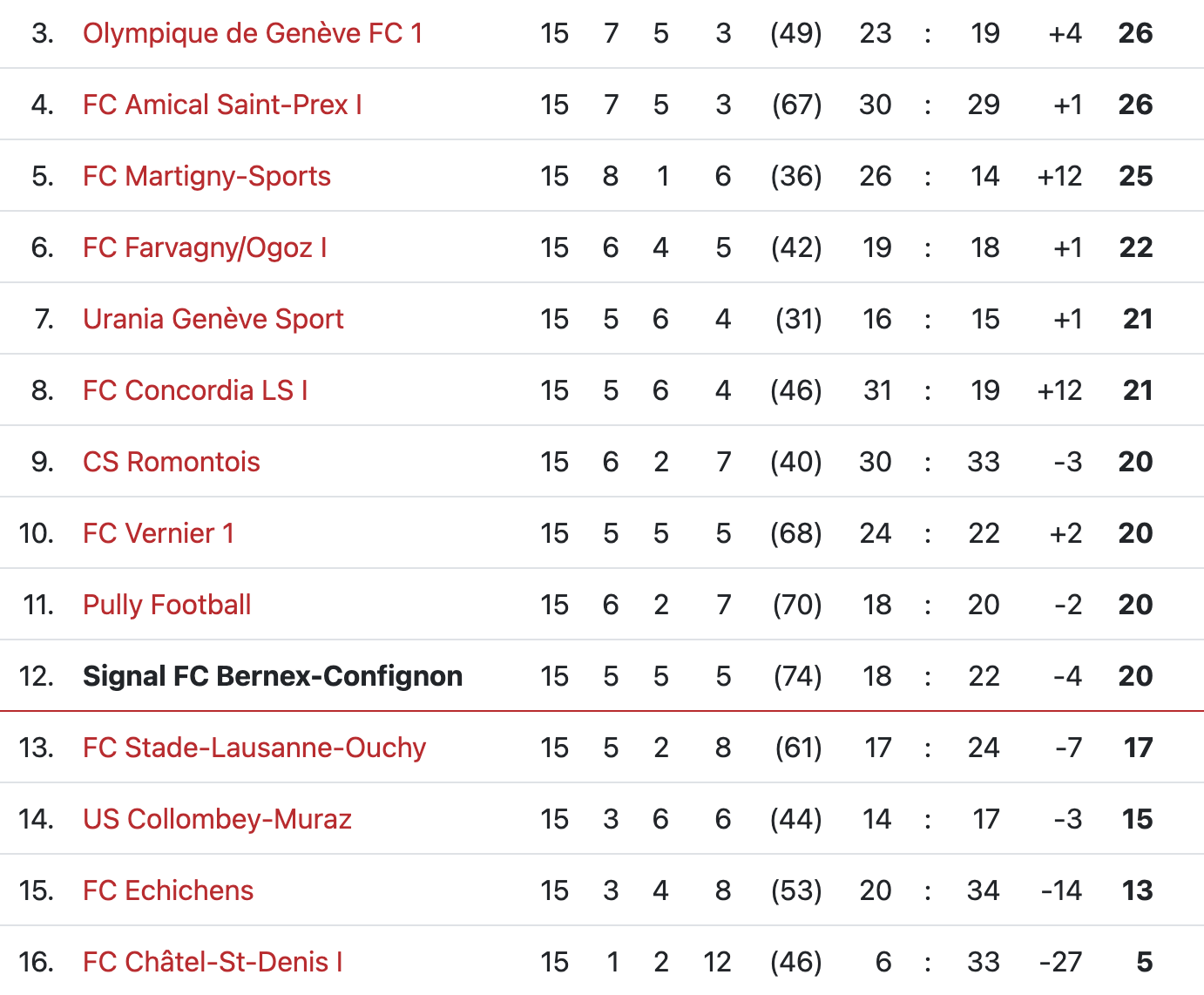The width and height of the screenshot is (1204, 995).
Task: Open the Olympique de Genève FC 1 team link
Action: point(253,33)
